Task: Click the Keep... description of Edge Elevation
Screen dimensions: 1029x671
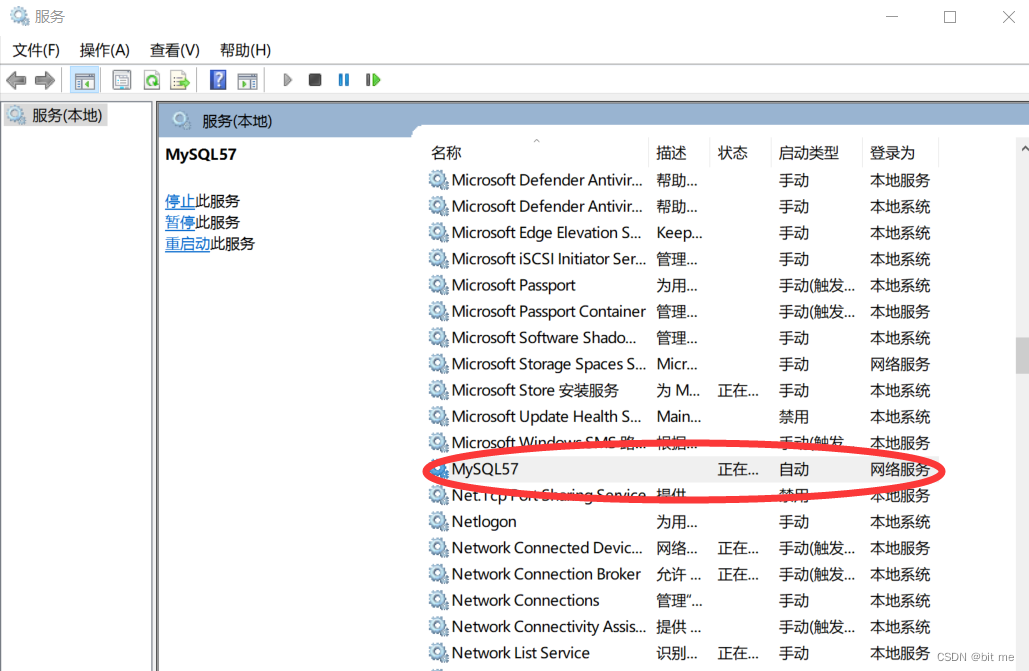Action: click(x=679, y=233)
